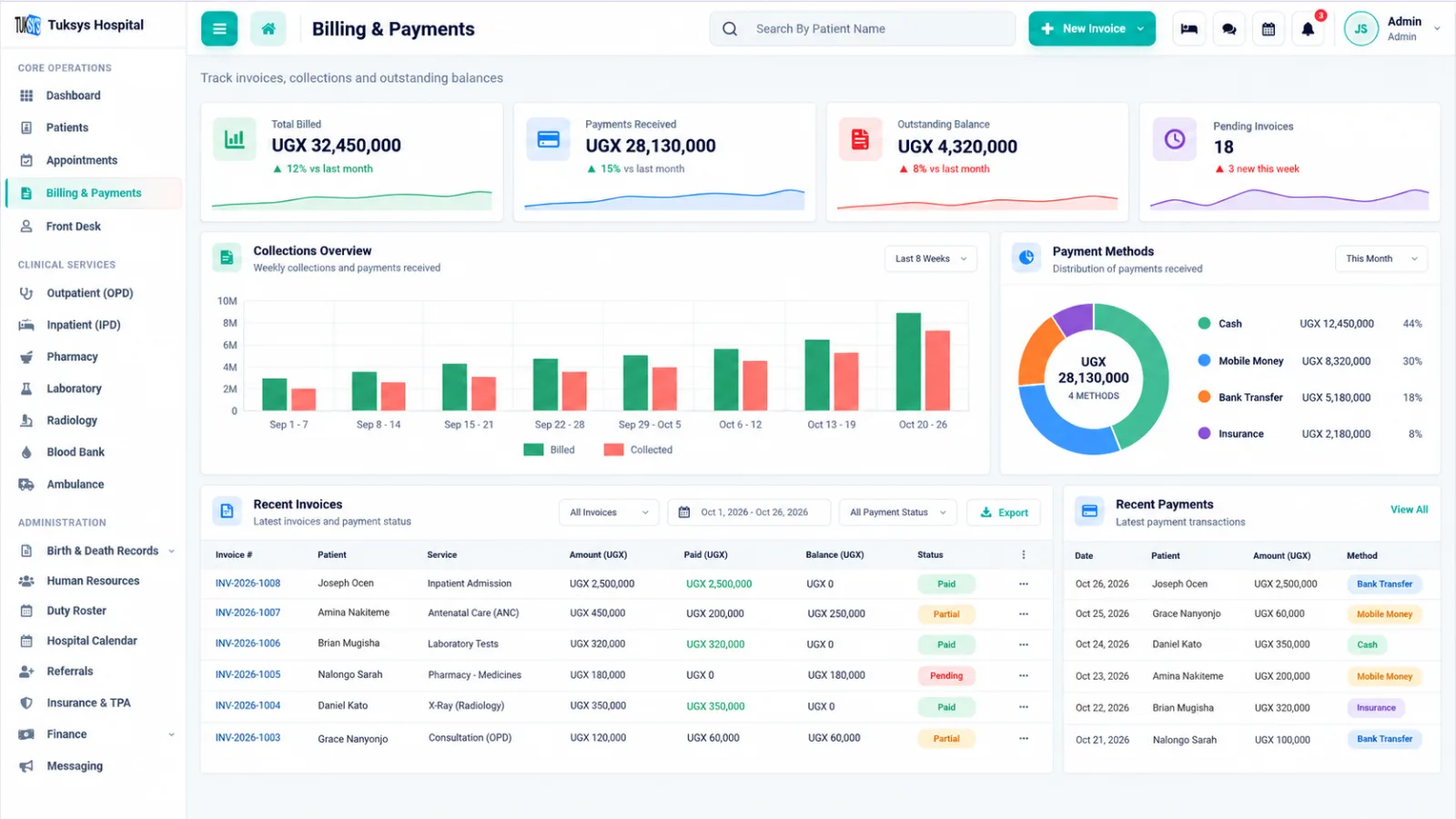Screen dimensions: 1456x819
Task: Click the Payments Received card icon
Action: (x=548, y=139)
